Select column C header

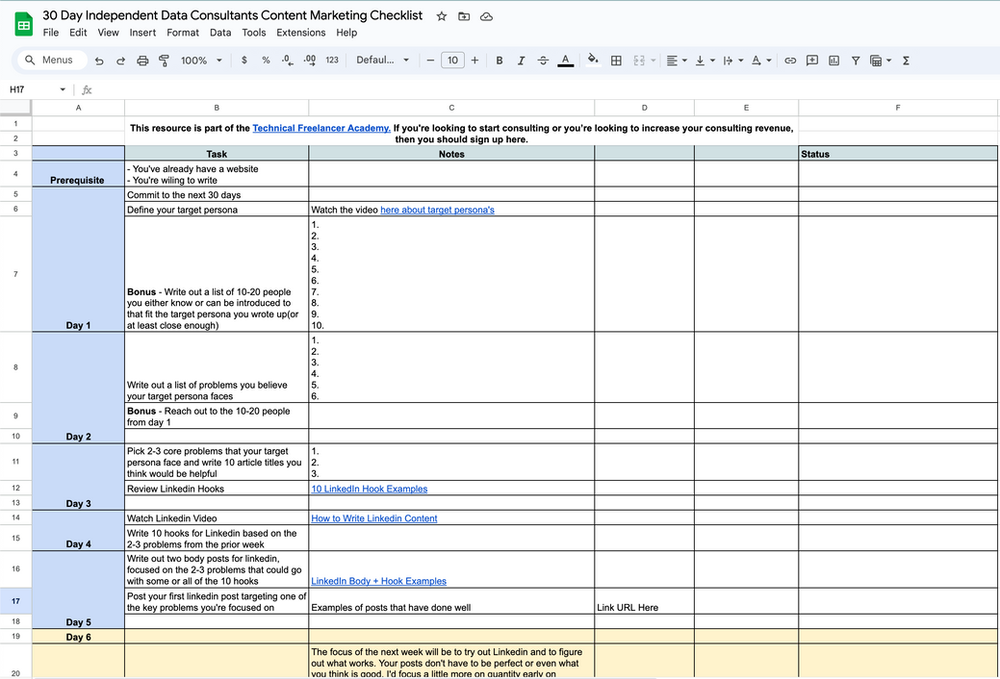point(452,108)
